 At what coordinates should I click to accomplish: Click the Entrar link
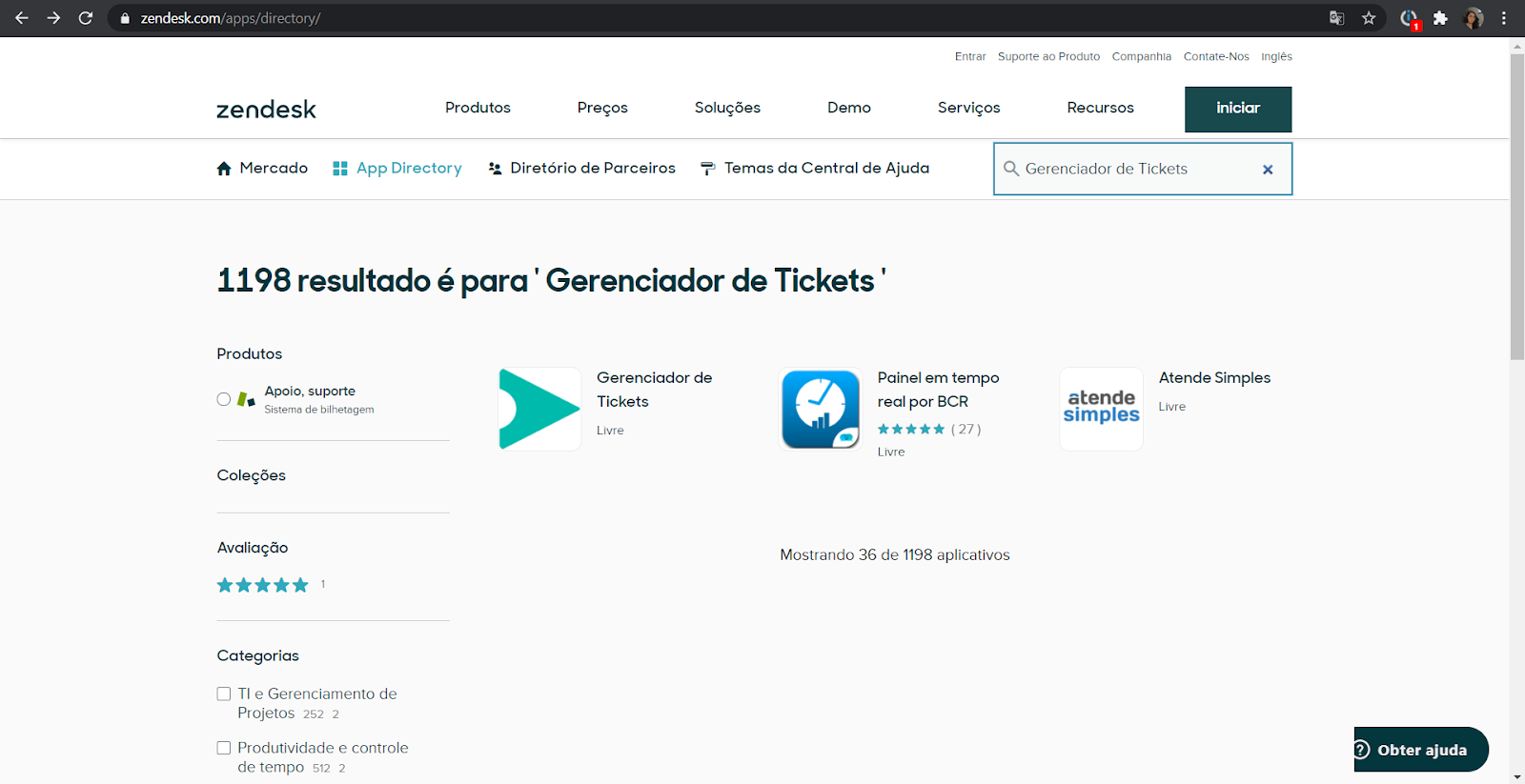tap(970, 56)
